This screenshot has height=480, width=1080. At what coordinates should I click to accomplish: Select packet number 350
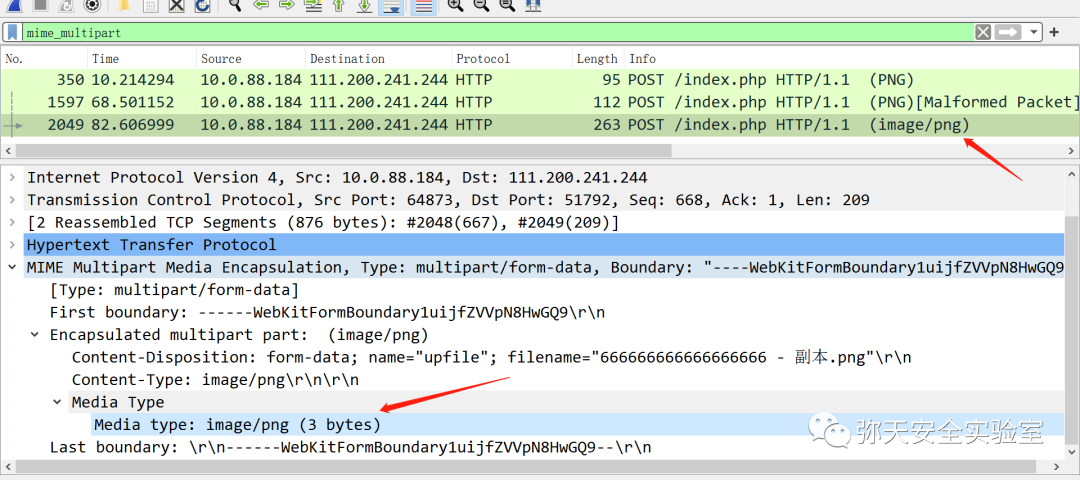pyautogui.click(x=540, y=80)
